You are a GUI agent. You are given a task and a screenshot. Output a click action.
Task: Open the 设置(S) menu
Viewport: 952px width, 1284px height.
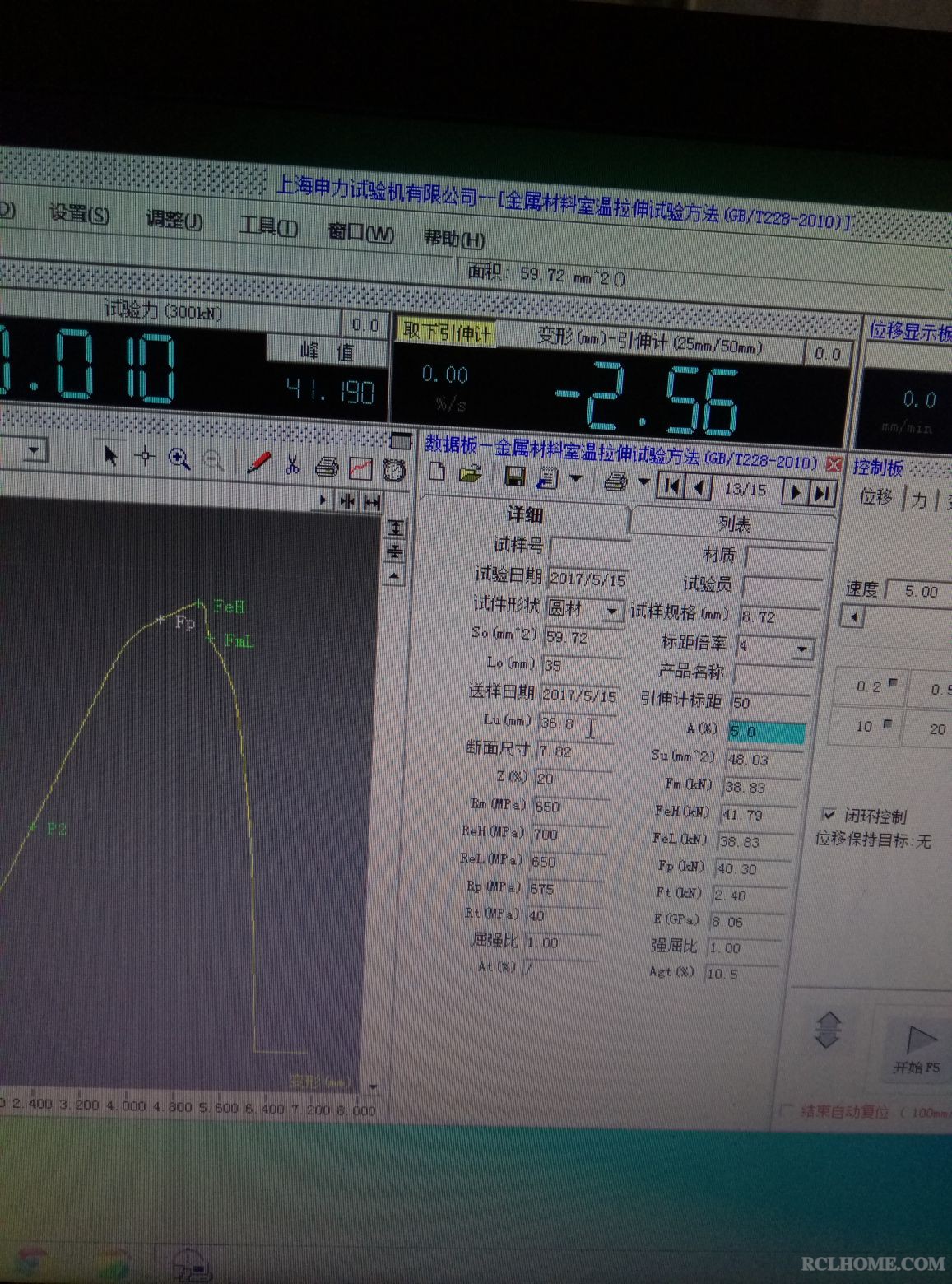(79, 214)
